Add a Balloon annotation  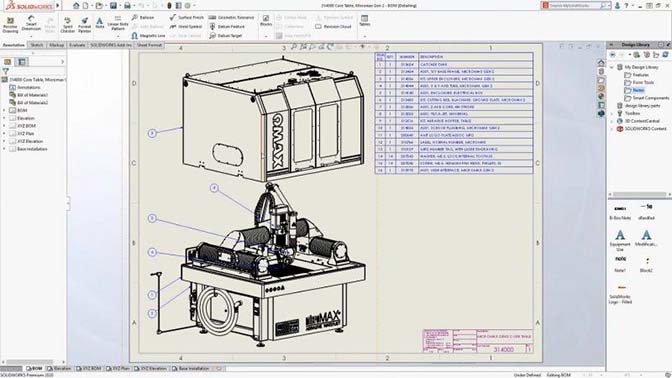tap(143, 18)
